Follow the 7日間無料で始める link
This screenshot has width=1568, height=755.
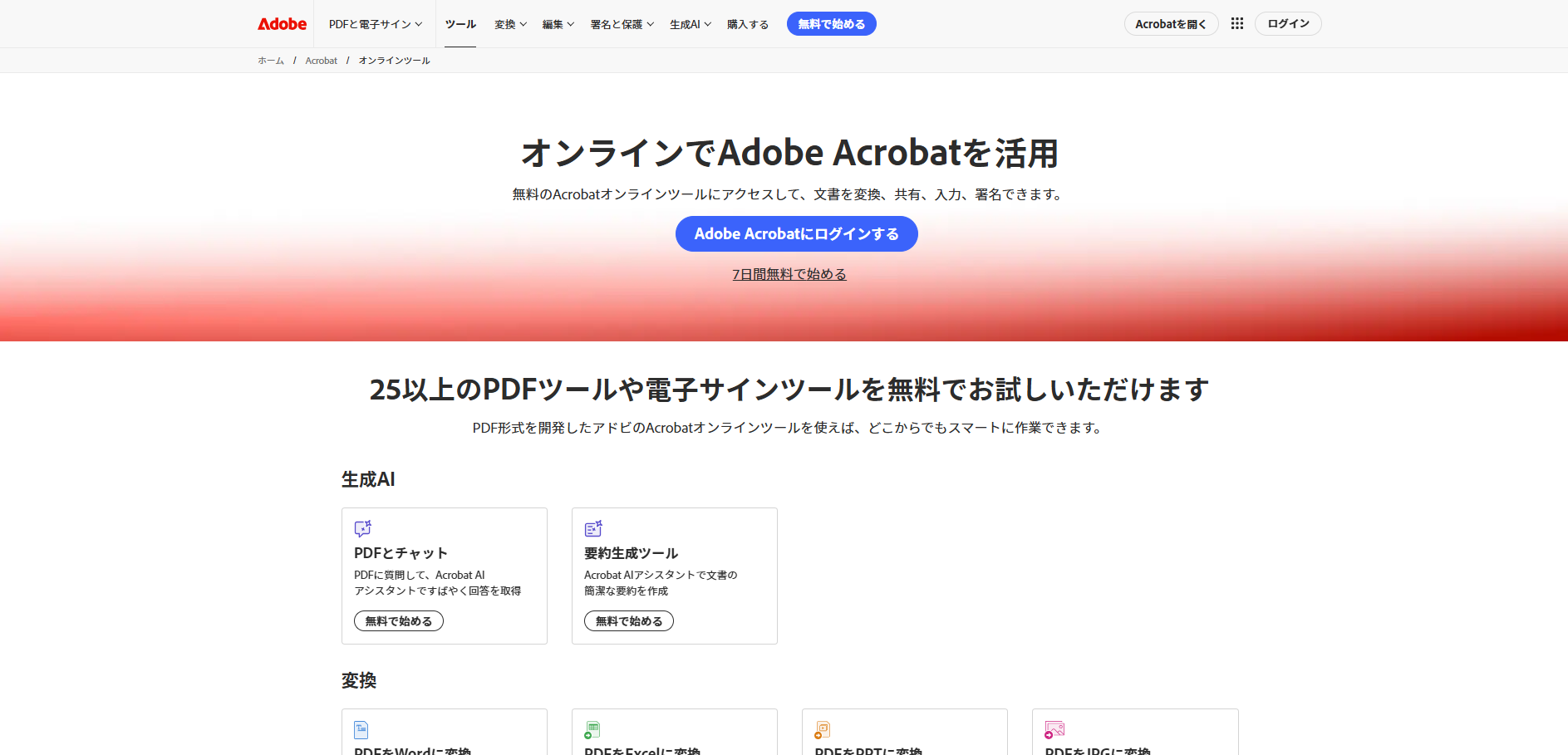pyautogui.click(x=789, y=274)
